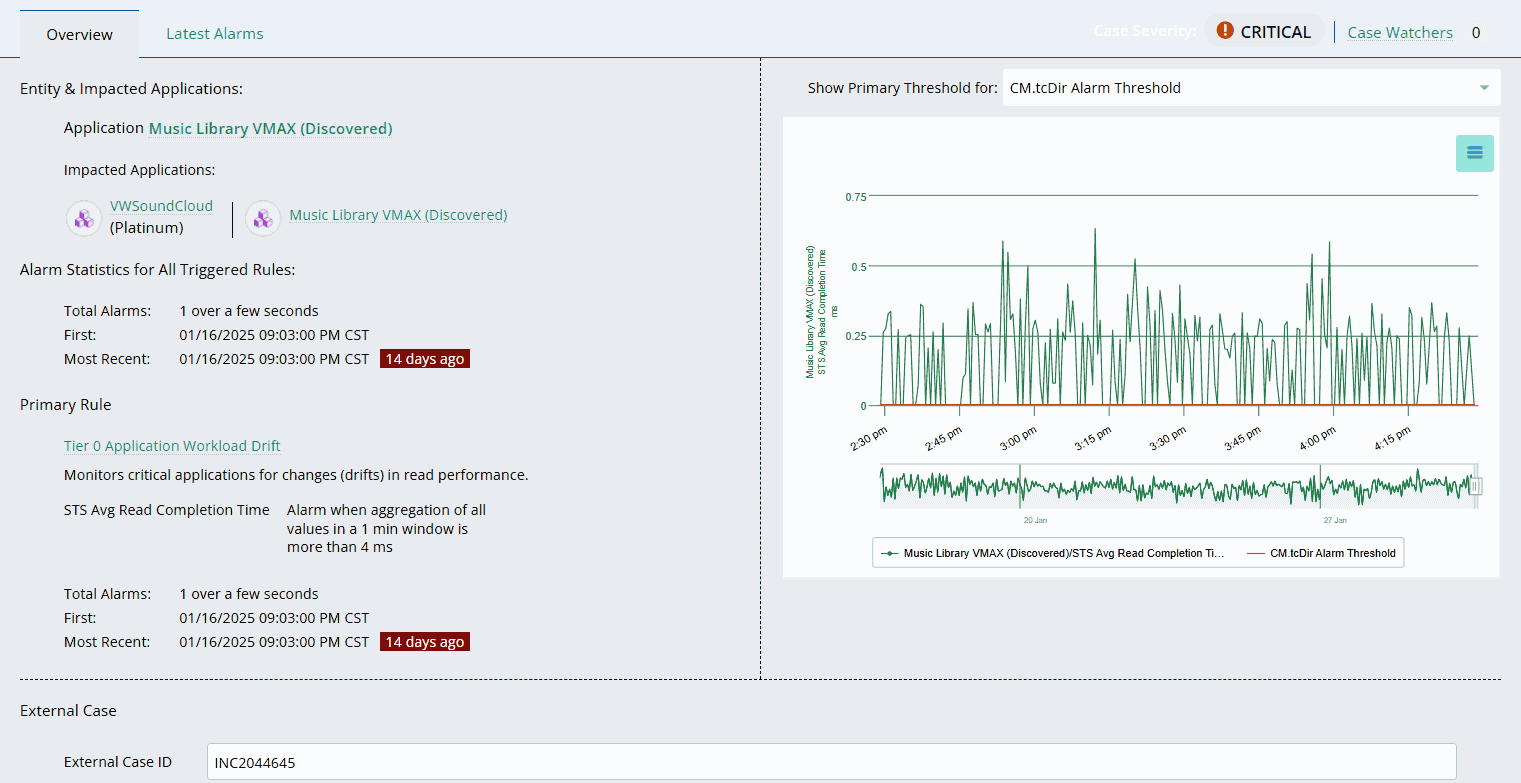Click the External Case heading
Image resolution: width=1521 pixels, height=783 pixels.
click(x=68, y=711)
